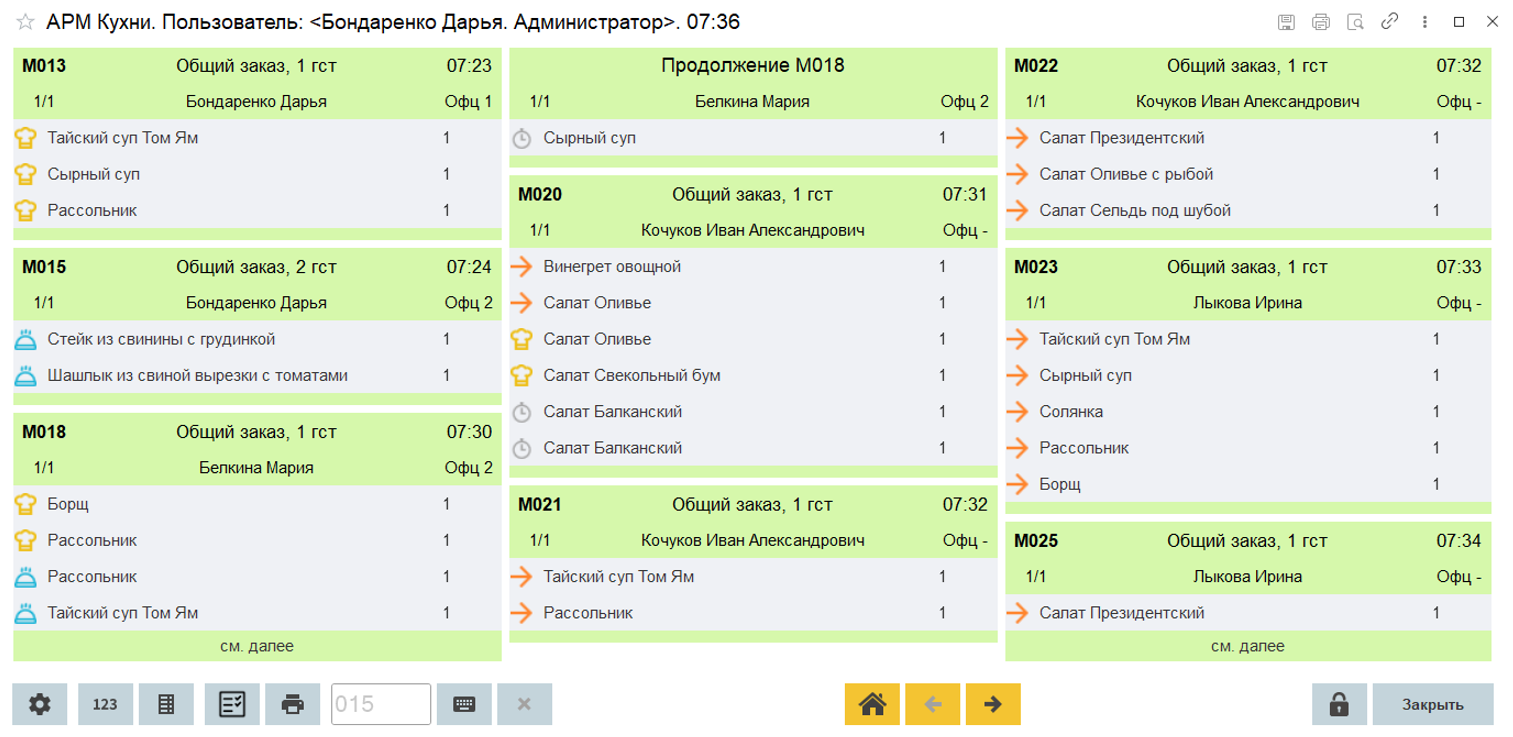Open the checklist icon in bottom toolbar
Viewport: 1513px width, 737px height.
coord(232,704)
